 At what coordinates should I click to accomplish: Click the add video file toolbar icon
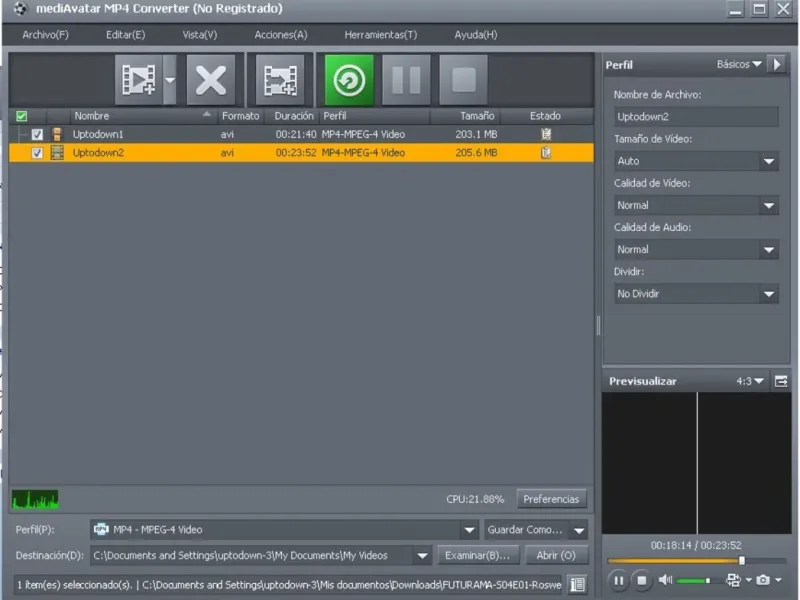click(x=137, y=80)
